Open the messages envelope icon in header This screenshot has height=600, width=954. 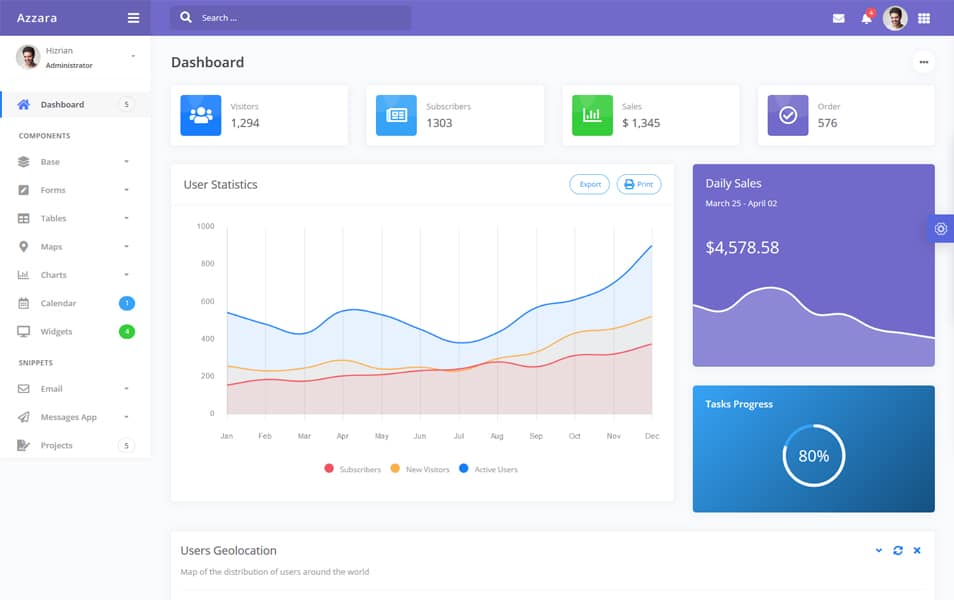tap(838, 17)
